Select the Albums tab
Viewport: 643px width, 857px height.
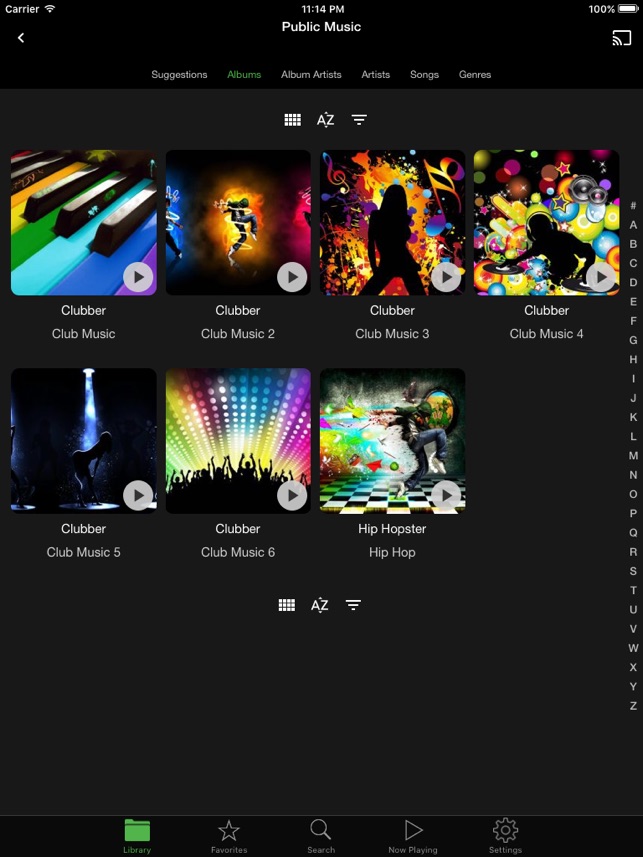click(244, 75)
